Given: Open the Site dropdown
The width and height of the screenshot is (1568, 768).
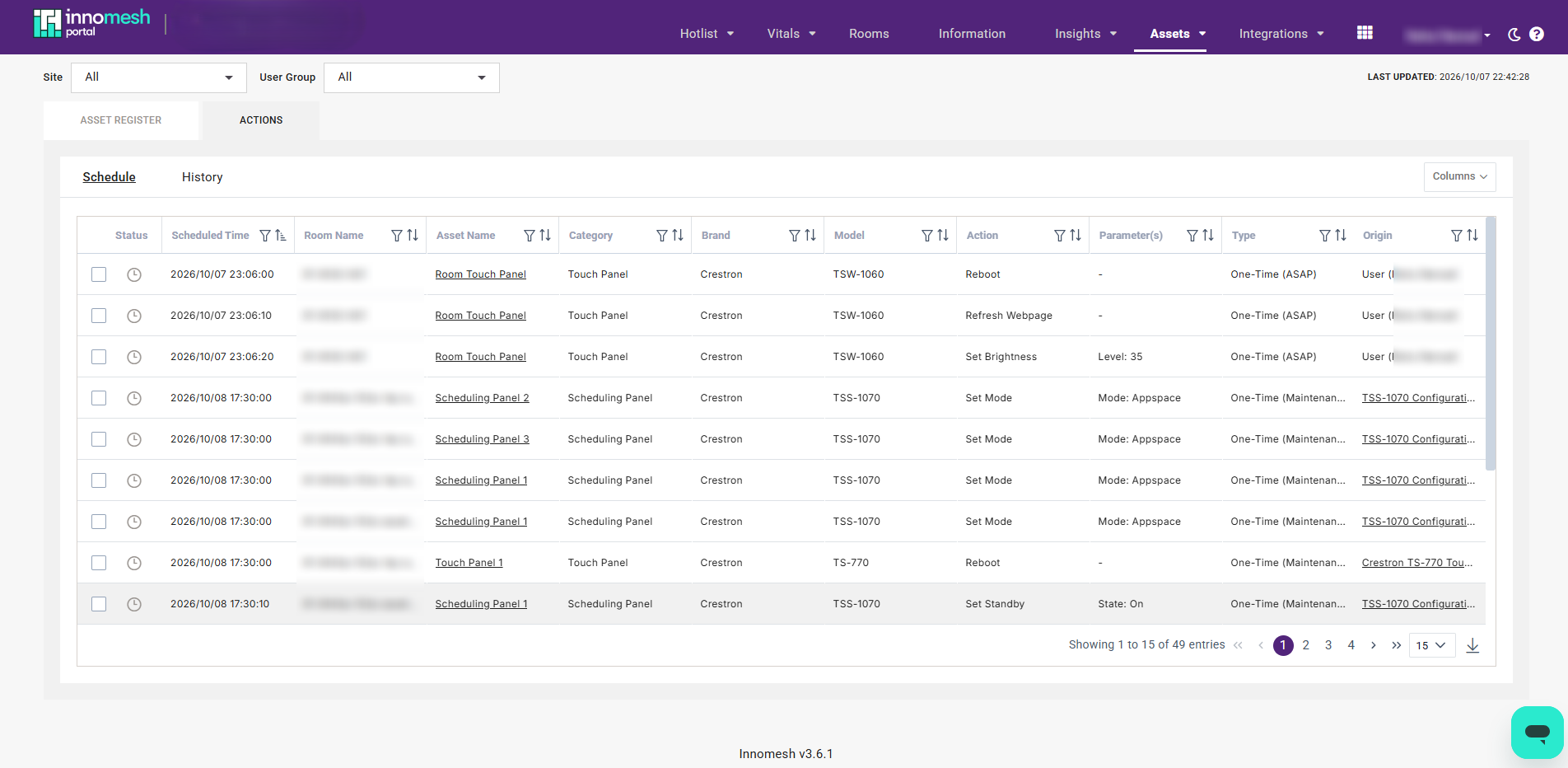Looking at the screenshot, I should (x=159, y=77).
